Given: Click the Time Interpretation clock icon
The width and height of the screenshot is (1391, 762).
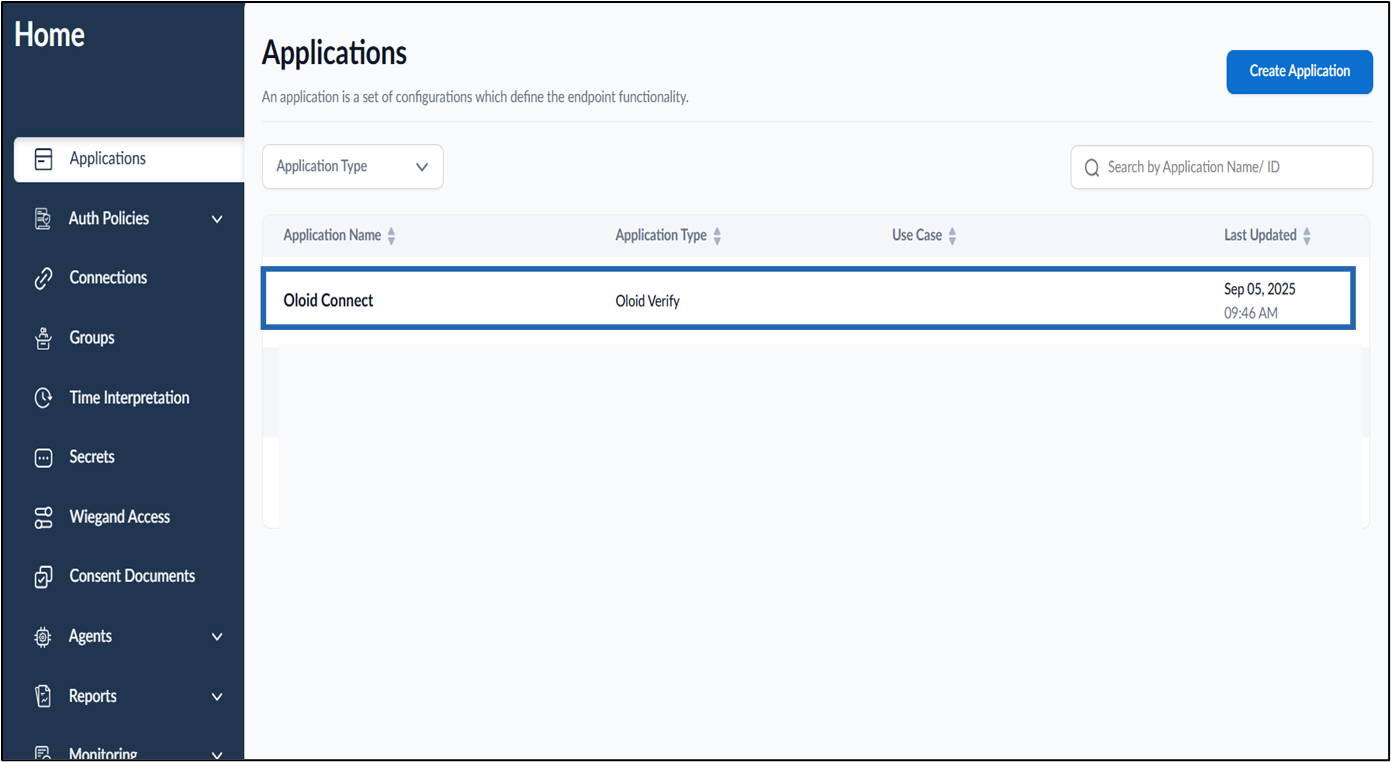Looking at the screenshot, I should coord(43,398).
